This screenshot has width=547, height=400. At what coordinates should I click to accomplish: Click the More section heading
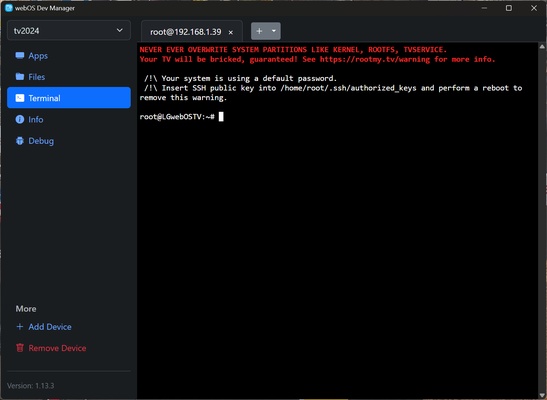click(x=26, y=309)
